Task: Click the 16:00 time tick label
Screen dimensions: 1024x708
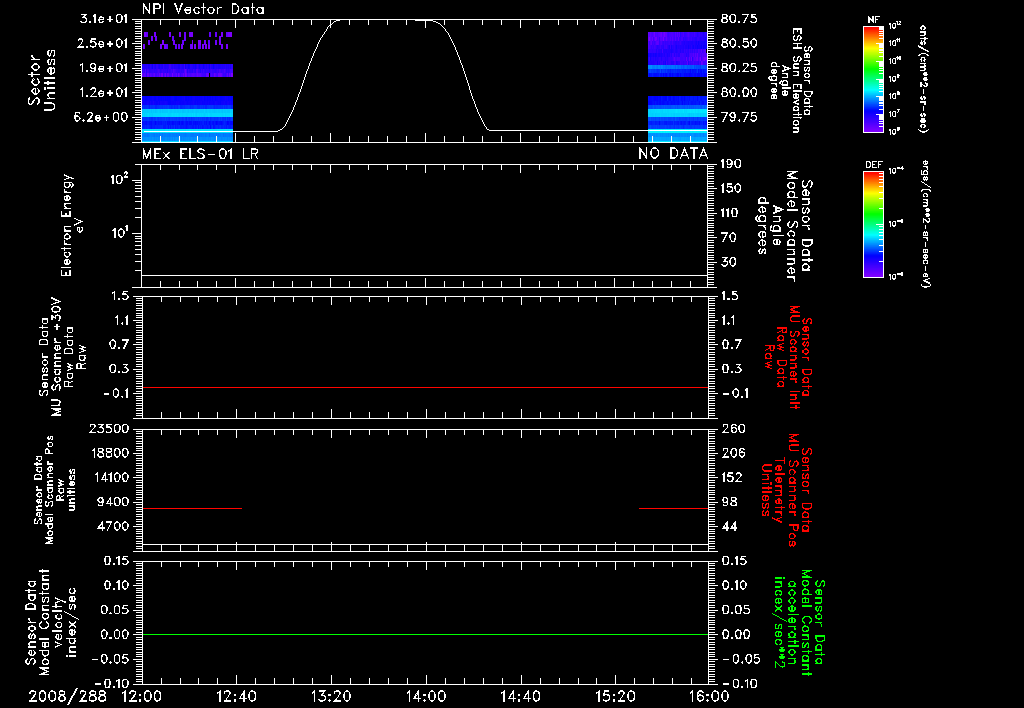Action: pos(709,696)
